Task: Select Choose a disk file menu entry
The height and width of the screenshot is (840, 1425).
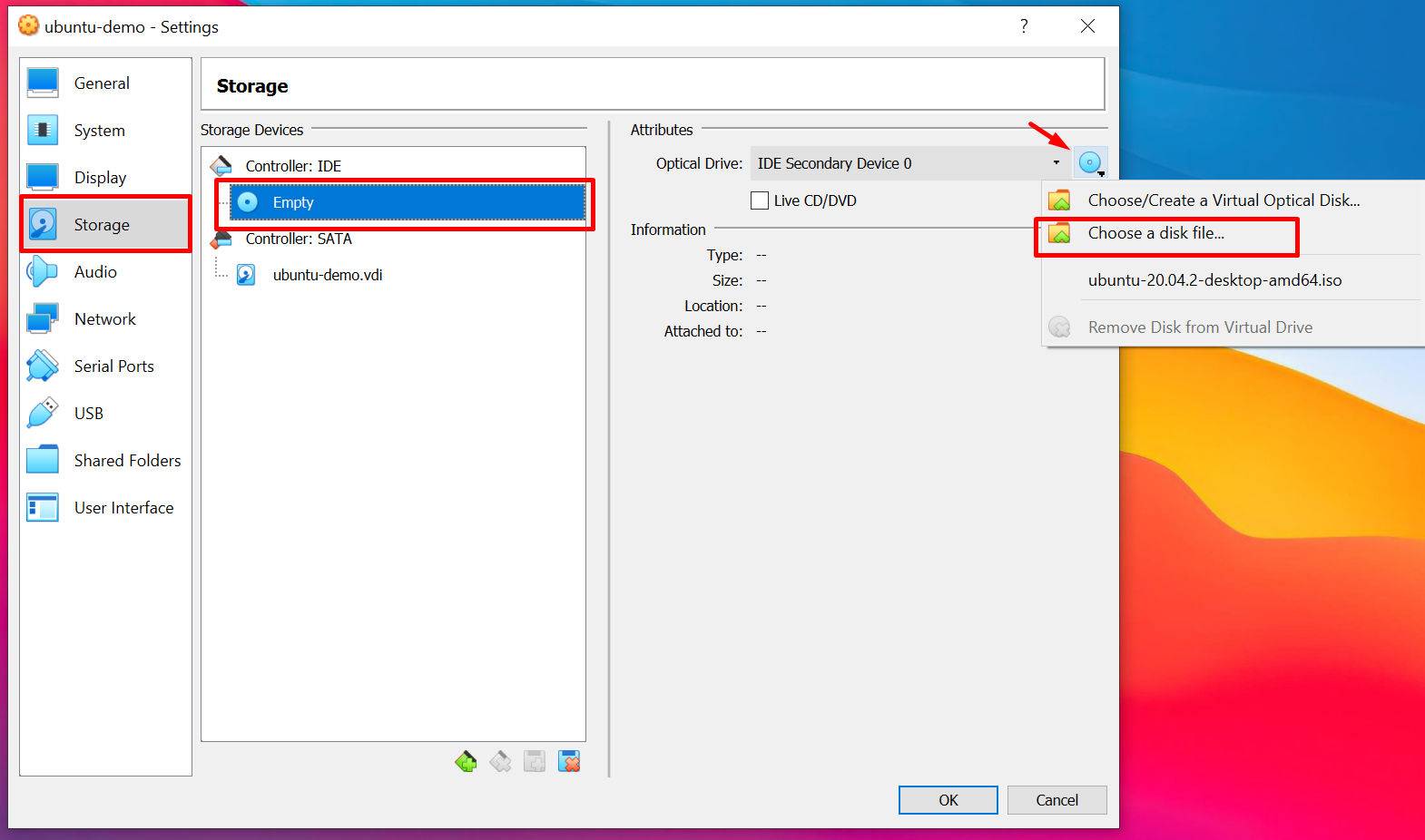Action: point(1234,233)
